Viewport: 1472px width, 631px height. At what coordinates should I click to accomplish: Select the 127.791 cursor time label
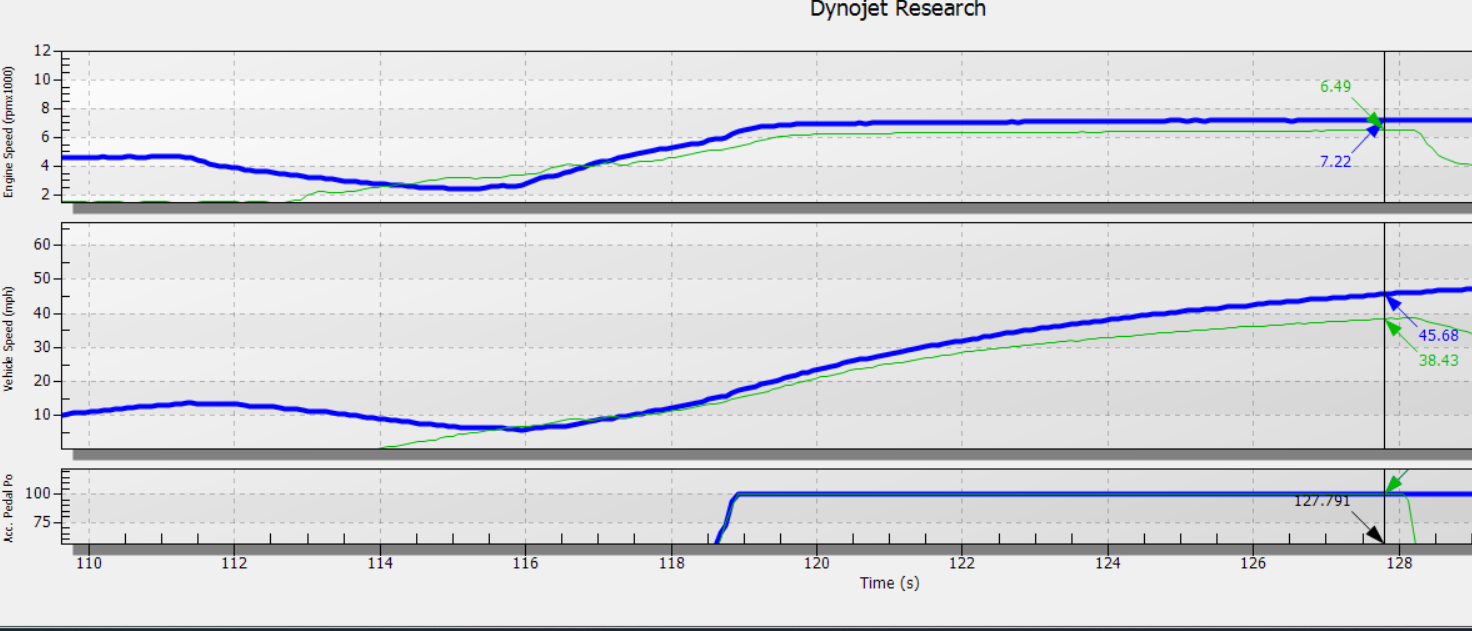(1322, 501)
